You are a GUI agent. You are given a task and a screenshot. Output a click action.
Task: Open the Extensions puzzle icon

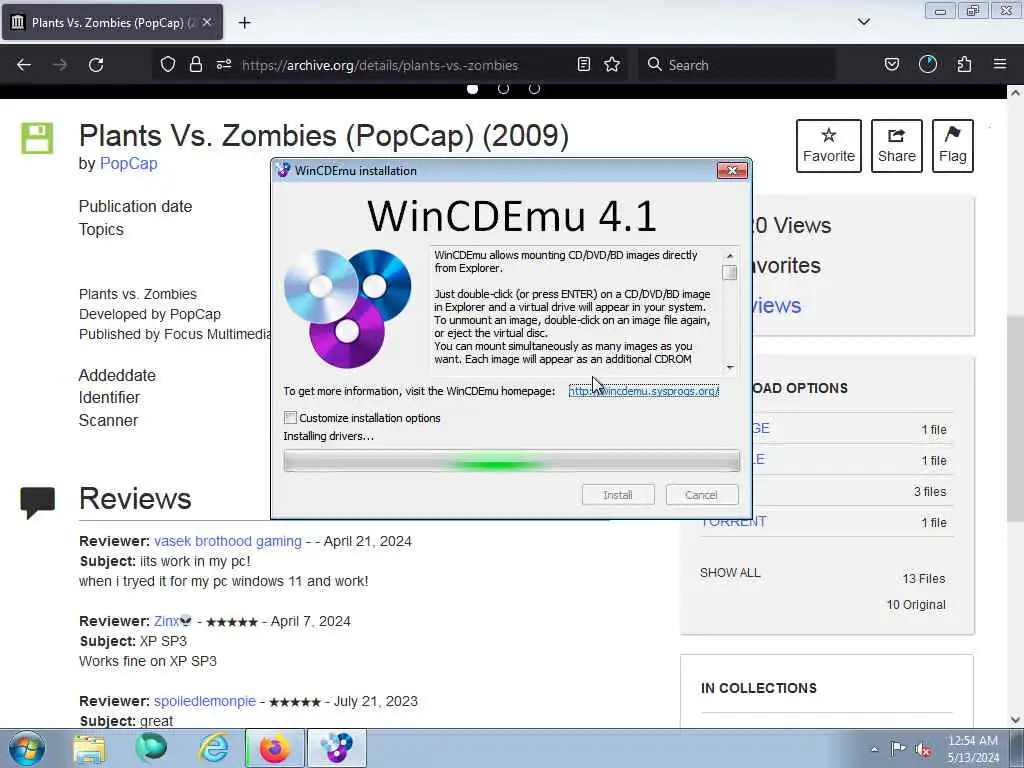964,65
